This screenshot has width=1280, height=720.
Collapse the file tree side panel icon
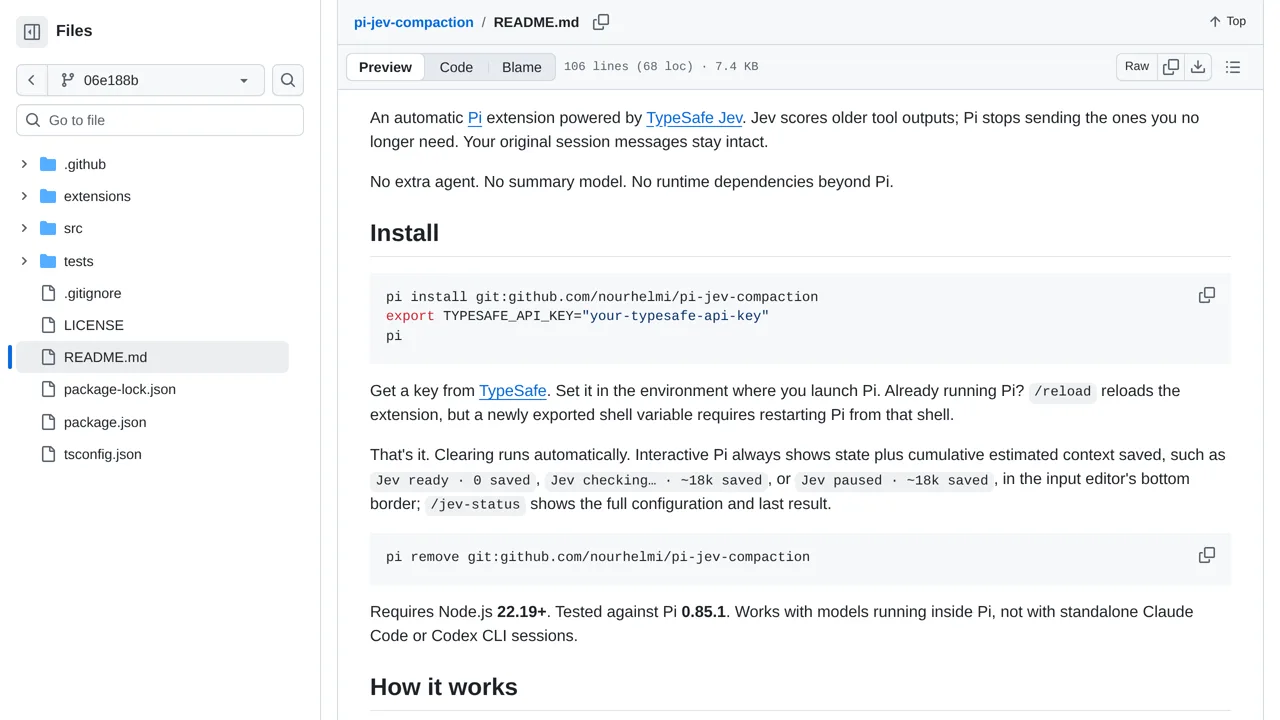click(32, 32)
